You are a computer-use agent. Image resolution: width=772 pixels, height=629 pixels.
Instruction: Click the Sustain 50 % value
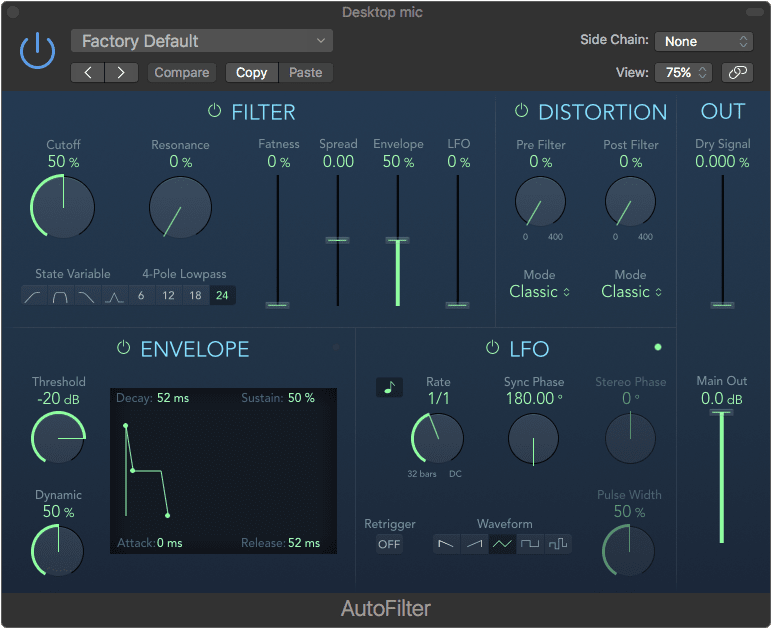pyautogui.click(x=301, y=398)
